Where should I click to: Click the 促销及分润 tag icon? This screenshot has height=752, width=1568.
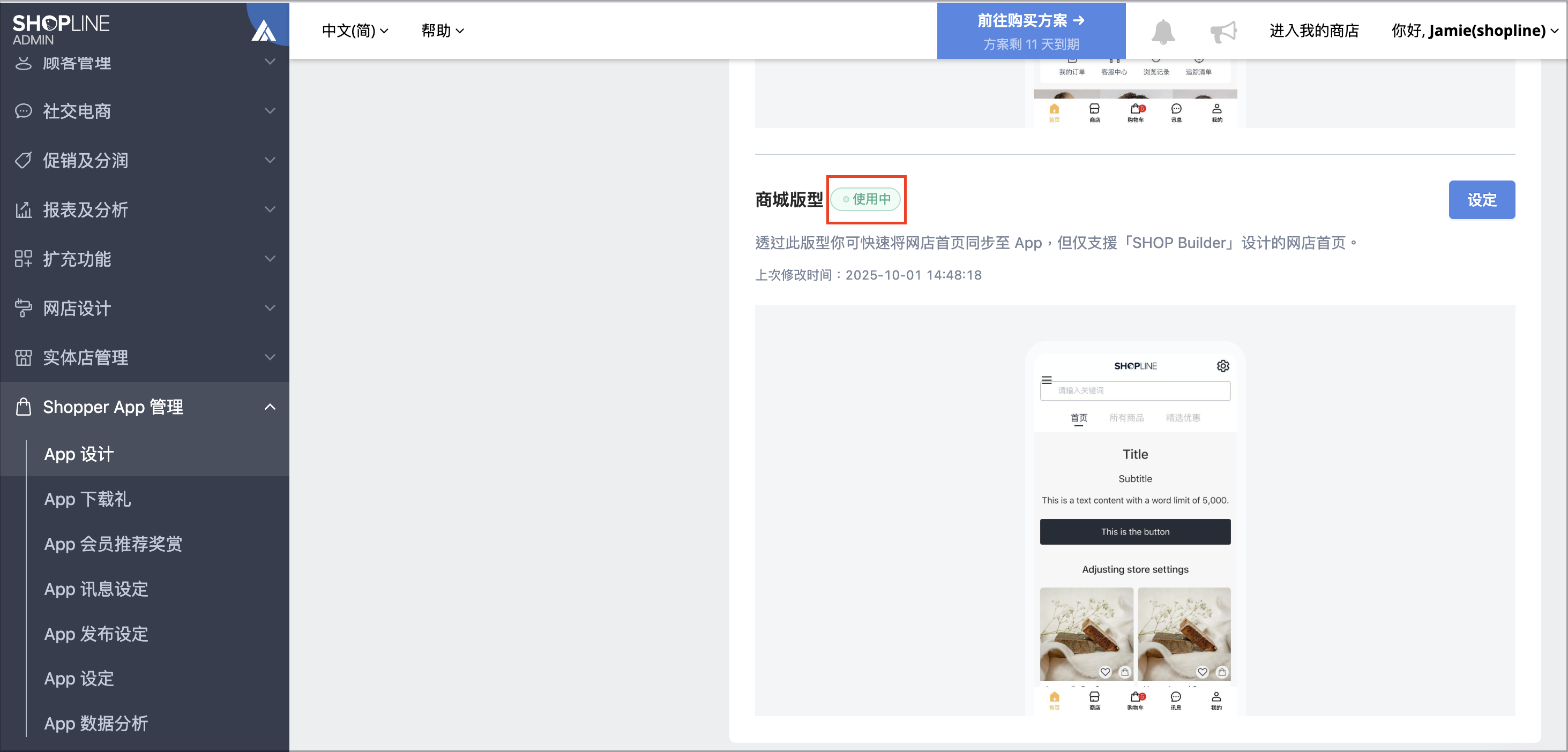click(x=23, y=161)
